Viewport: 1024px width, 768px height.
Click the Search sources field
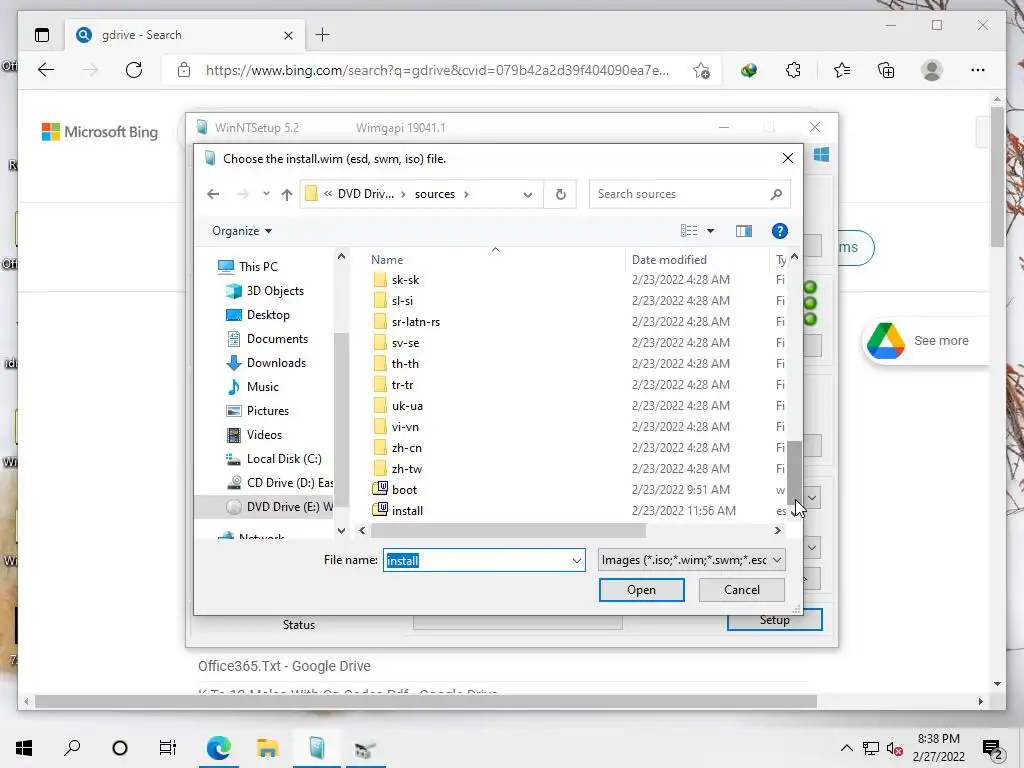[x=689, y=194]
